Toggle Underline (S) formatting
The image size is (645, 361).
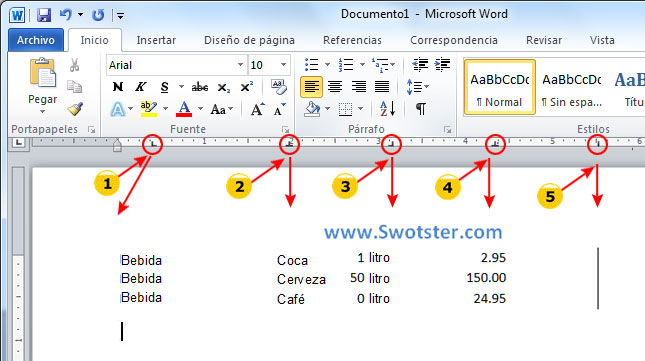pos(165,87)
